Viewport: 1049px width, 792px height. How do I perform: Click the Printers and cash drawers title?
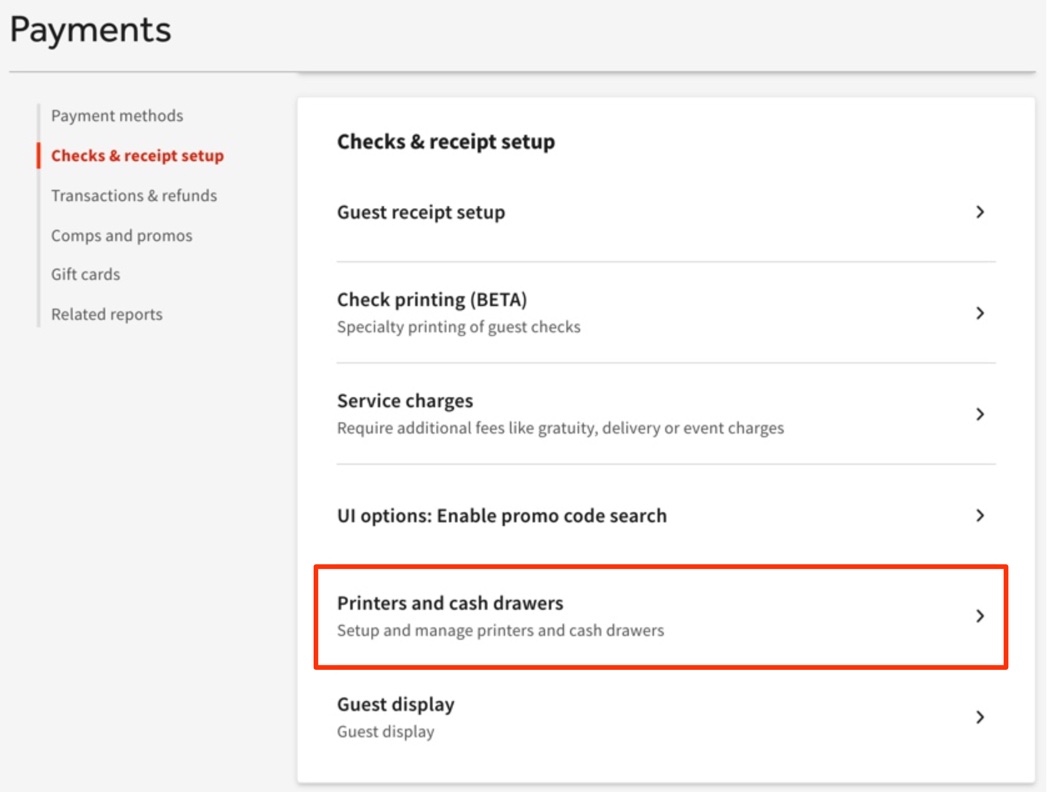pos(450,603)
